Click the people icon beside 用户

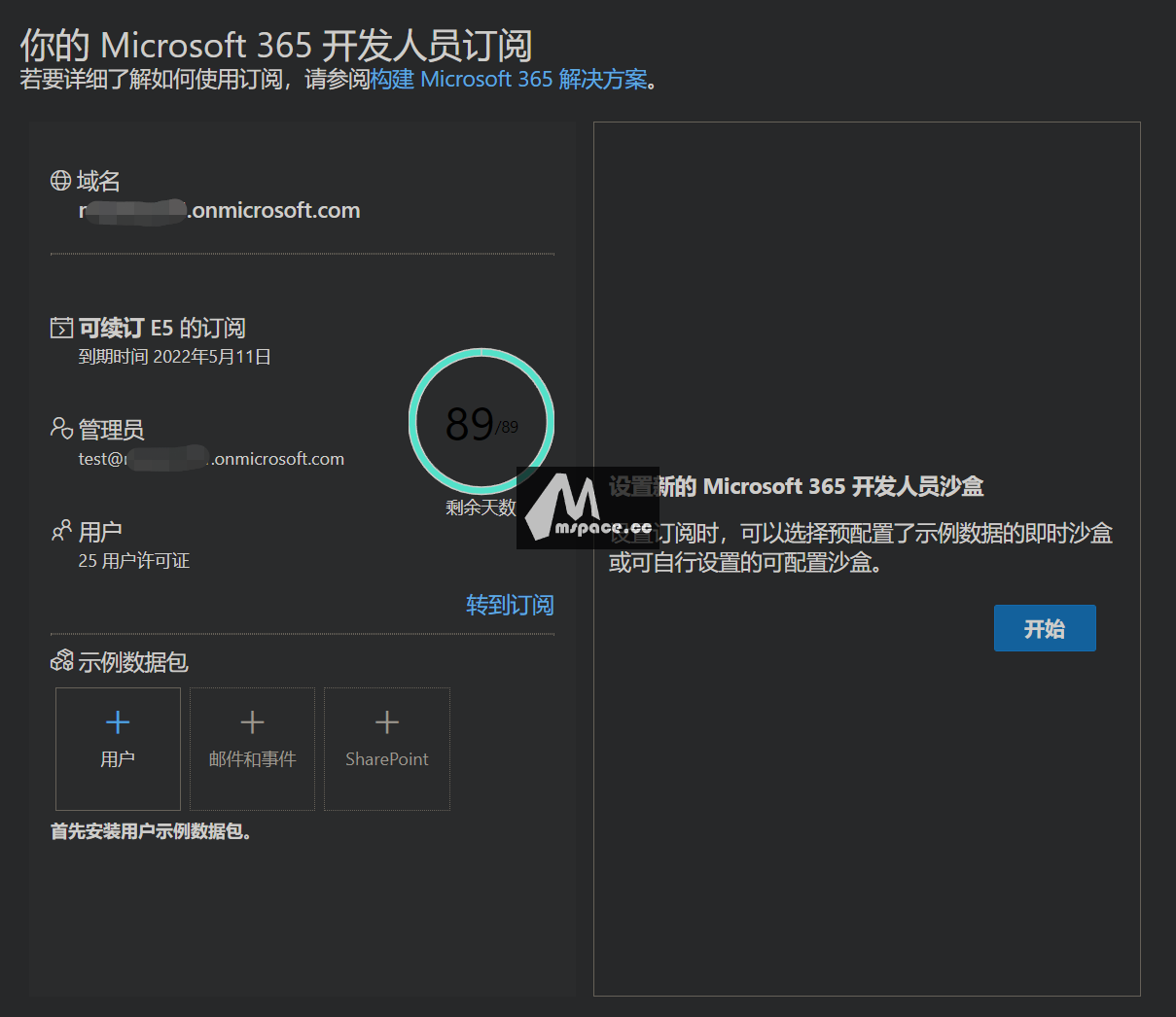(61, 531)
